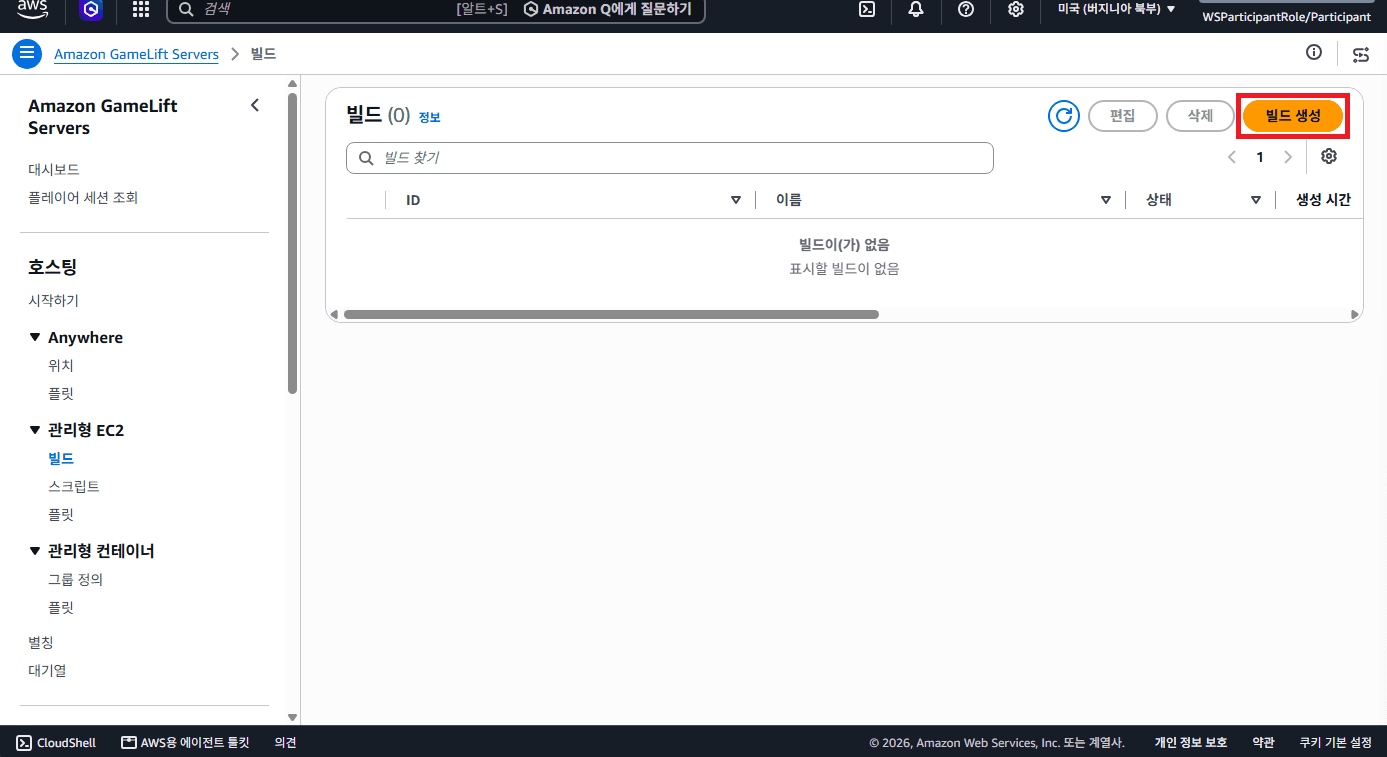Open top bar settings gear
1387x757 pixels.
pos(1015,9)
